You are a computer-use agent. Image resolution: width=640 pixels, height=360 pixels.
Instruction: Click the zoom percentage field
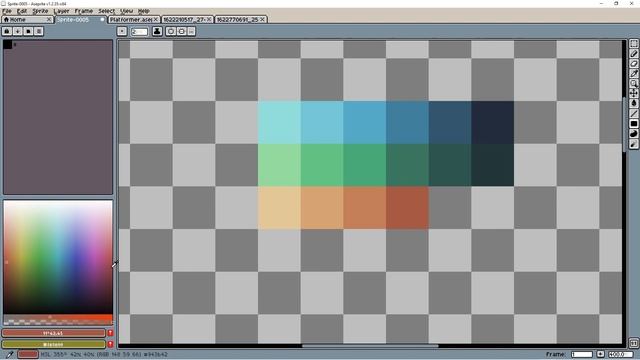621,354
